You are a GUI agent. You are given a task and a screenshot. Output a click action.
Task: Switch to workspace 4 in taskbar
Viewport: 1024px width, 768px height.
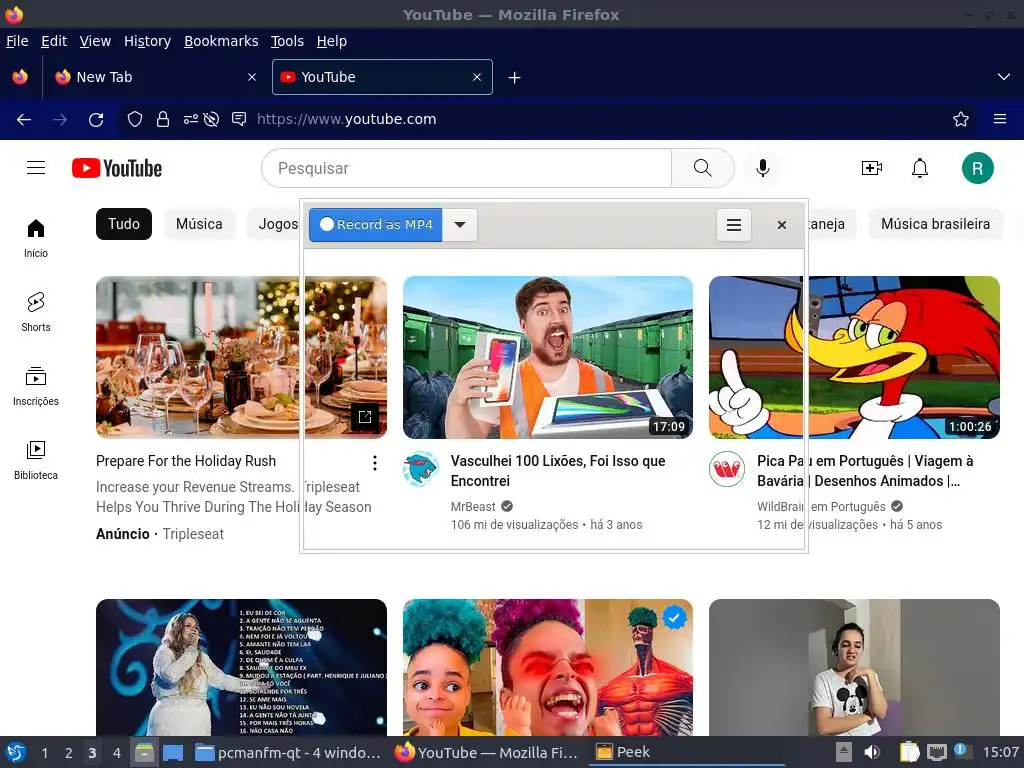pos(116,753)
